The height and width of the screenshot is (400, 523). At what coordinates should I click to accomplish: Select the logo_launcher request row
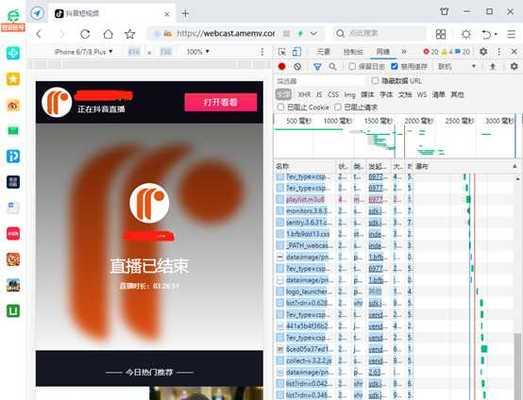pos(344,292)
